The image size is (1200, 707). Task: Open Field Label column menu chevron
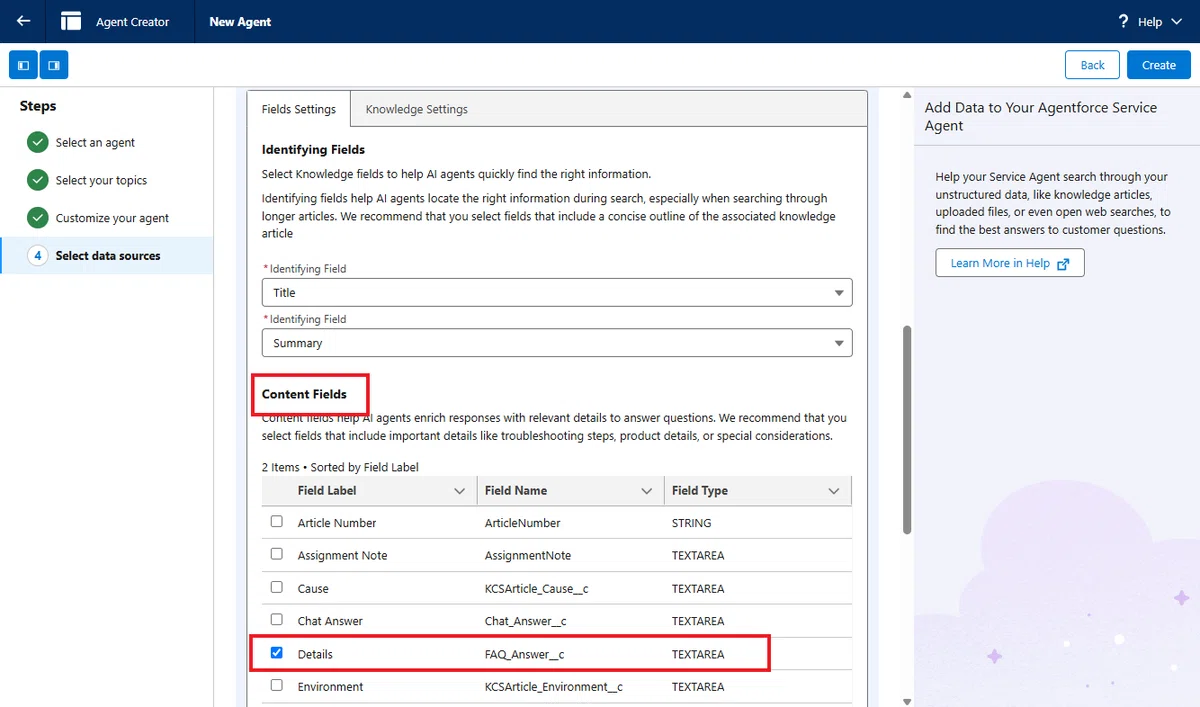tap(459, 491)
